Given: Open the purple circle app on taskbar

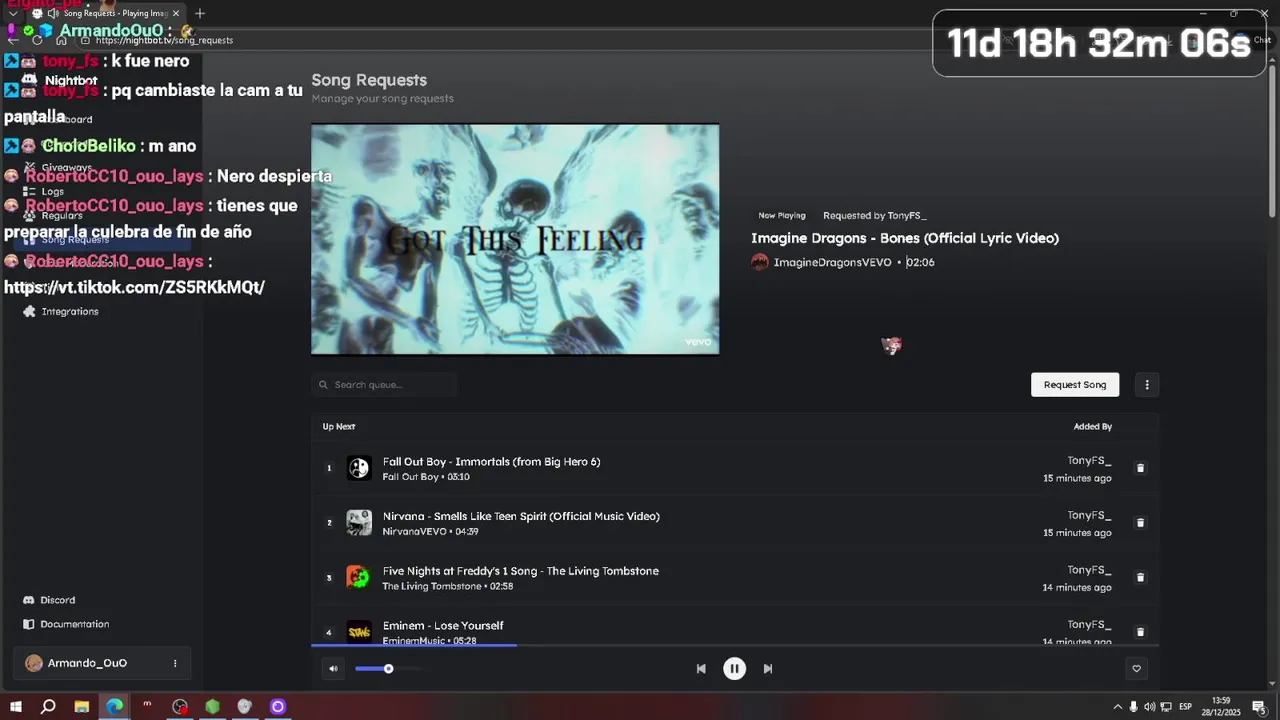Looking at the screenshot, I should 278,706.
